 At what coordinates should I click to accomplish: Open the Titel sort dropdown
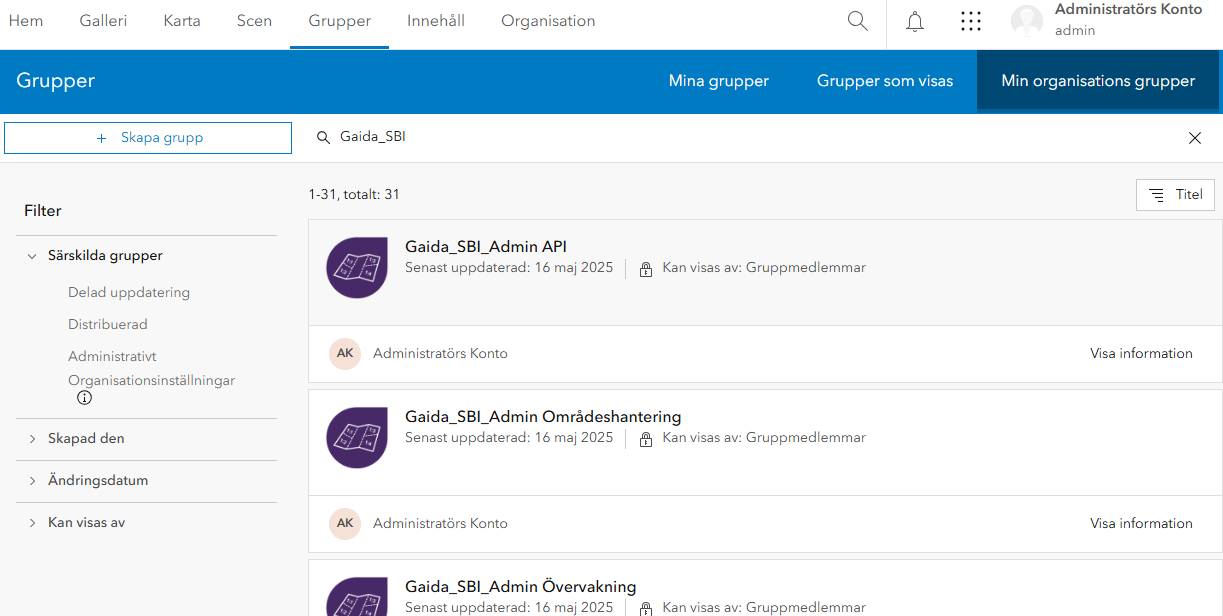coord(1175,195)
